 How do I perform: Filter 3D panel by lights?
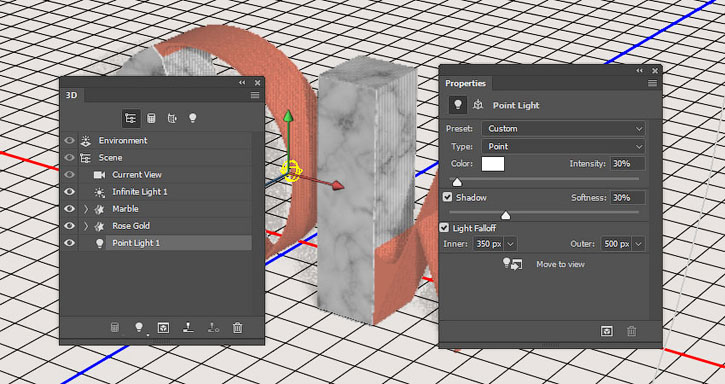click(193, 118)
